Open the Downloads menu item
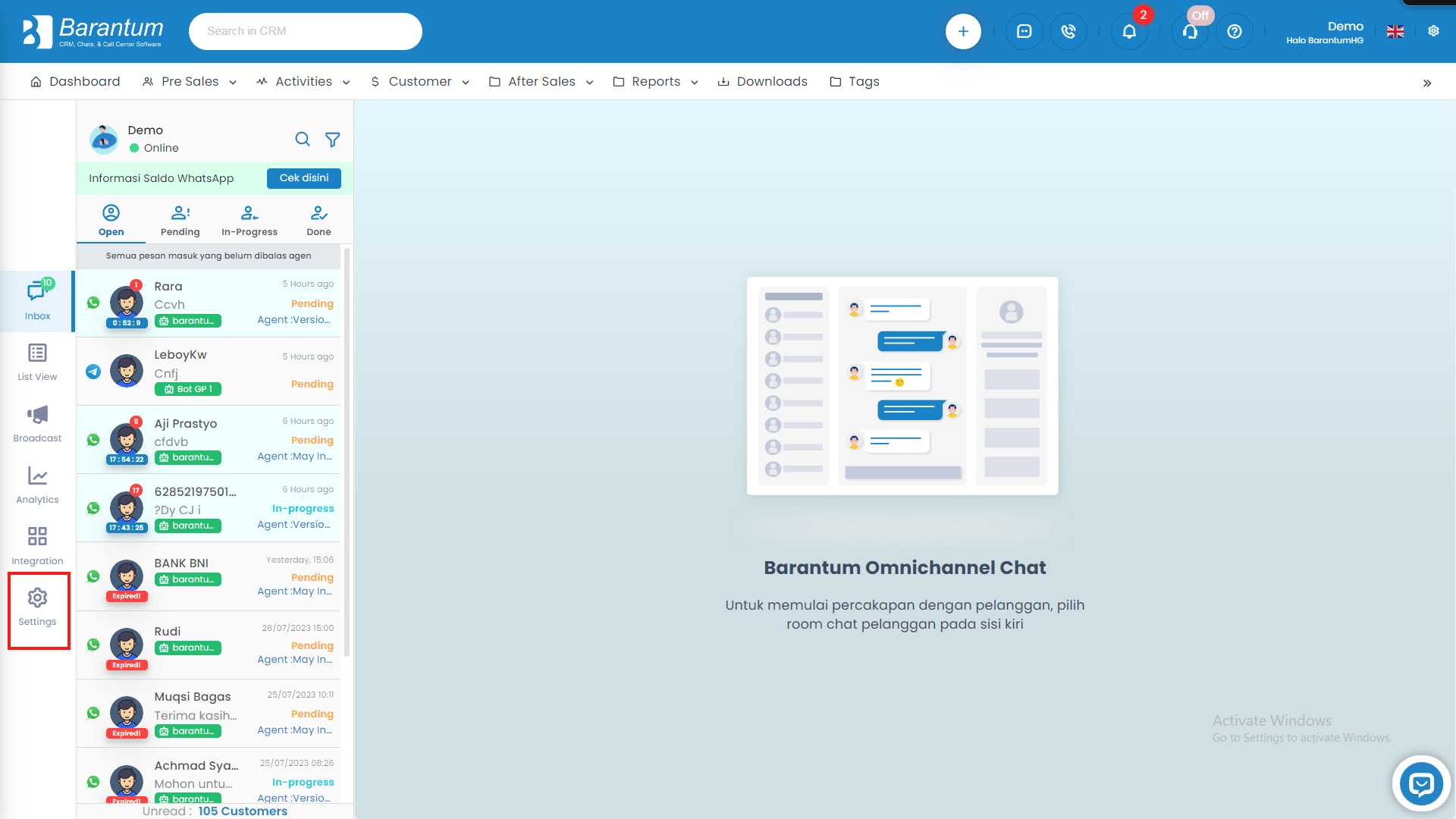 [763, 81]
